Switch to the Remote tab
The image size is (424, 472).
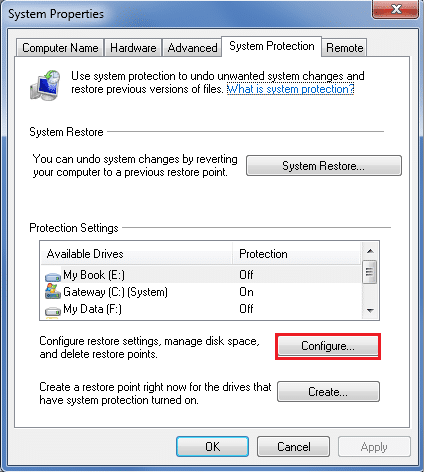344,48
